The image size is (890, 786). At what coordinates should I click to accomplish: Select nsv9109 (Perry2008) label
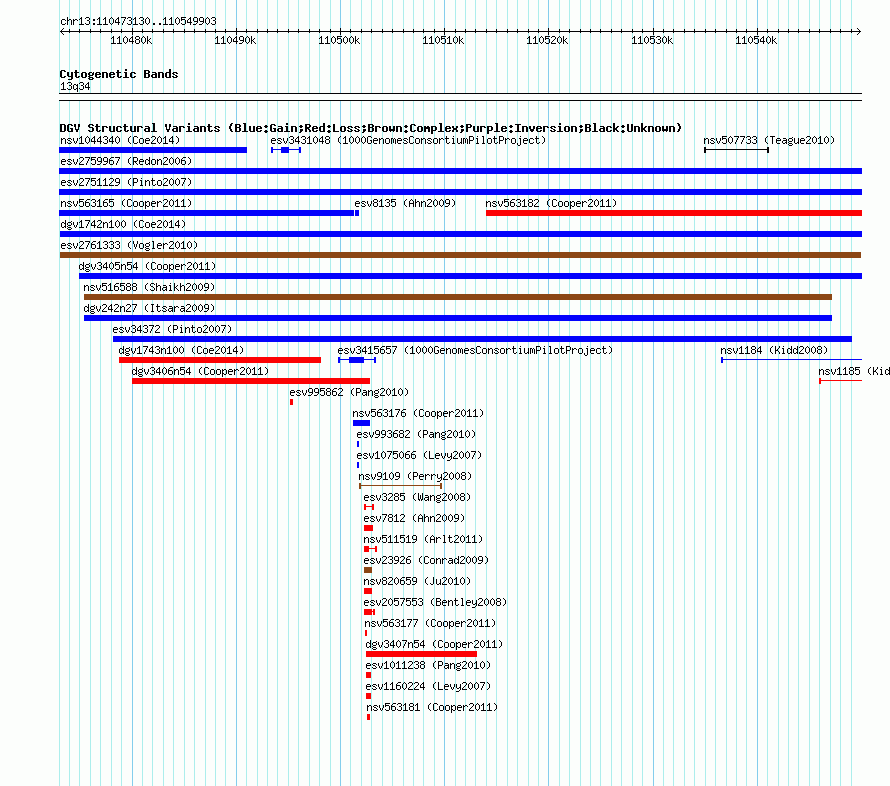click(x=415, y=476)
